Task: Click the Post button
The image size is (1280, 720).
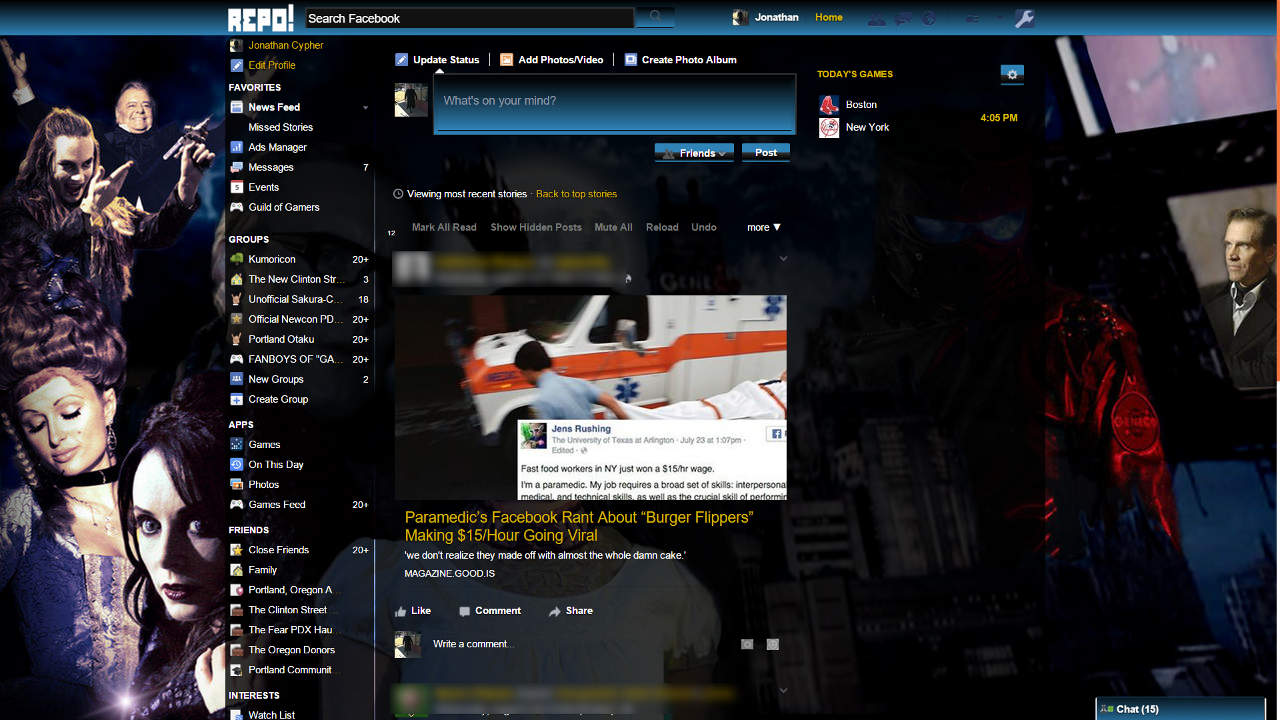Action: [766, 153]
